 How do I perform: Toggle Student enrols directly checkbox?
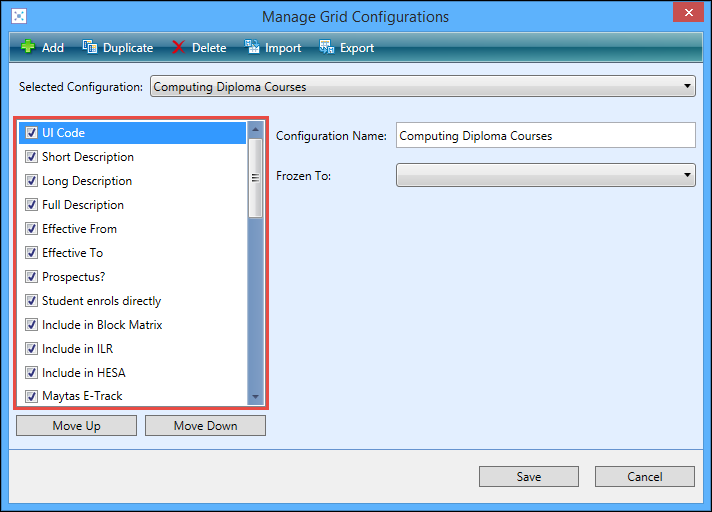[31, 300]
